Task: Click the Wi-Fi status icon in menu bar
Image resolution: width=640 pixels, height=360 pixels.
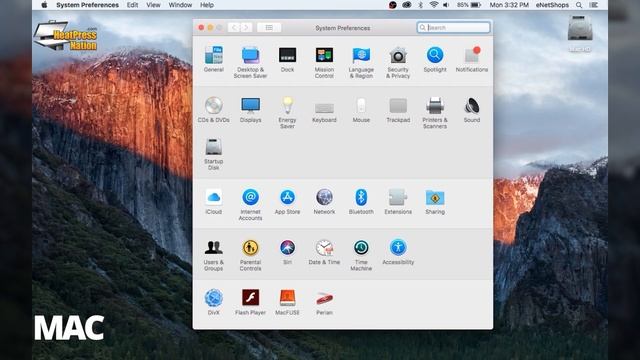Action: (433, 5)
